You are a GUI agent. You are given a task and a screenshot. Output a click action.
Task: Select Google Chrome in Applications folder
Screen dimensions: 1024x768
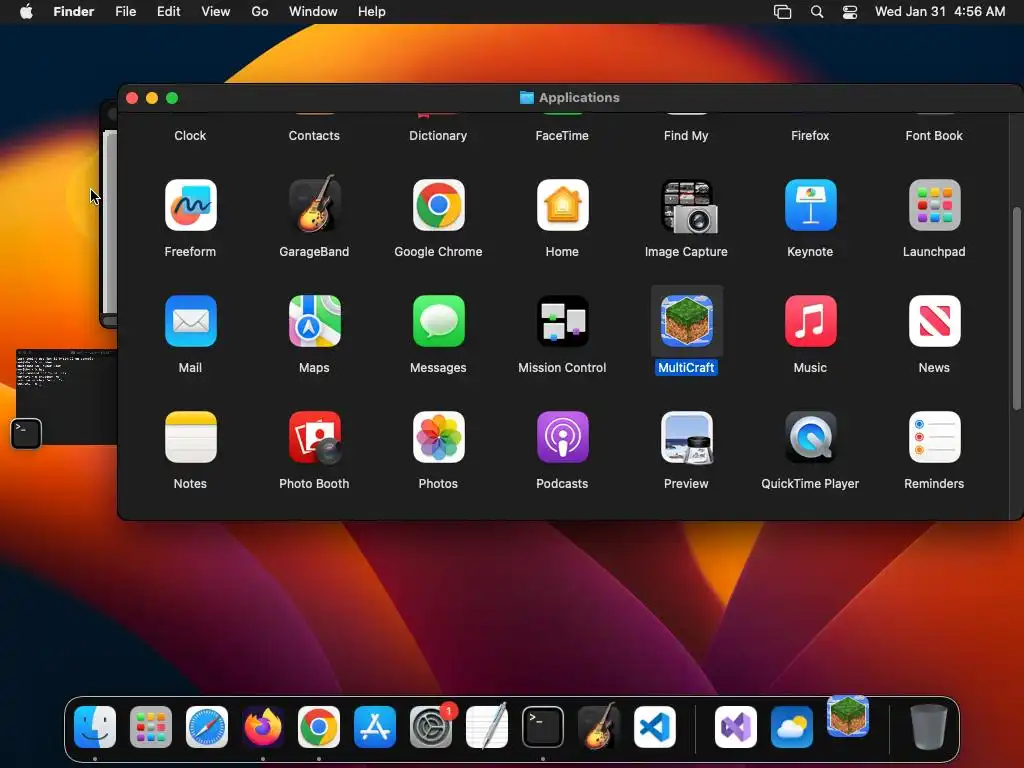(x=438, y=205)
